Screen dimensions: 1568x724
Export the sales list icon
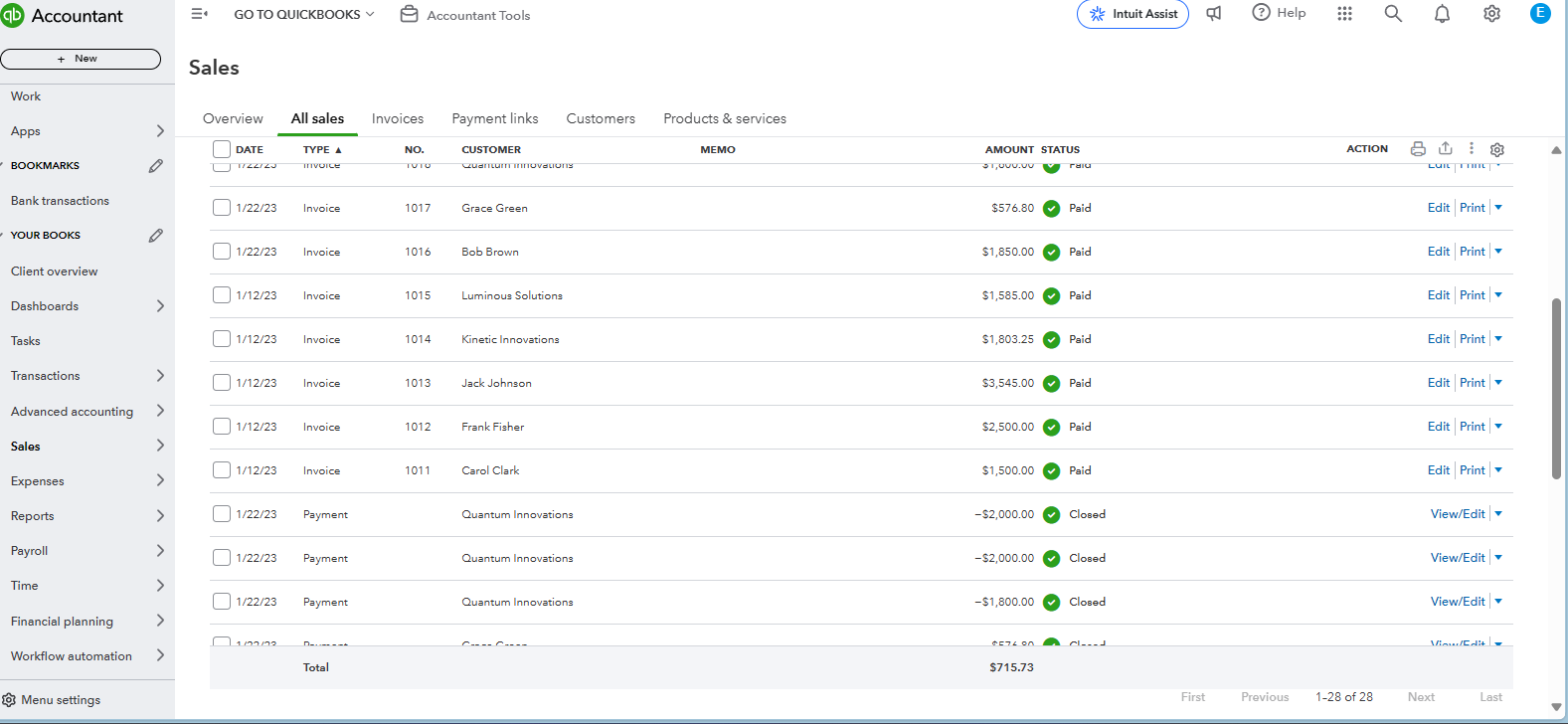click(1446, 148)
